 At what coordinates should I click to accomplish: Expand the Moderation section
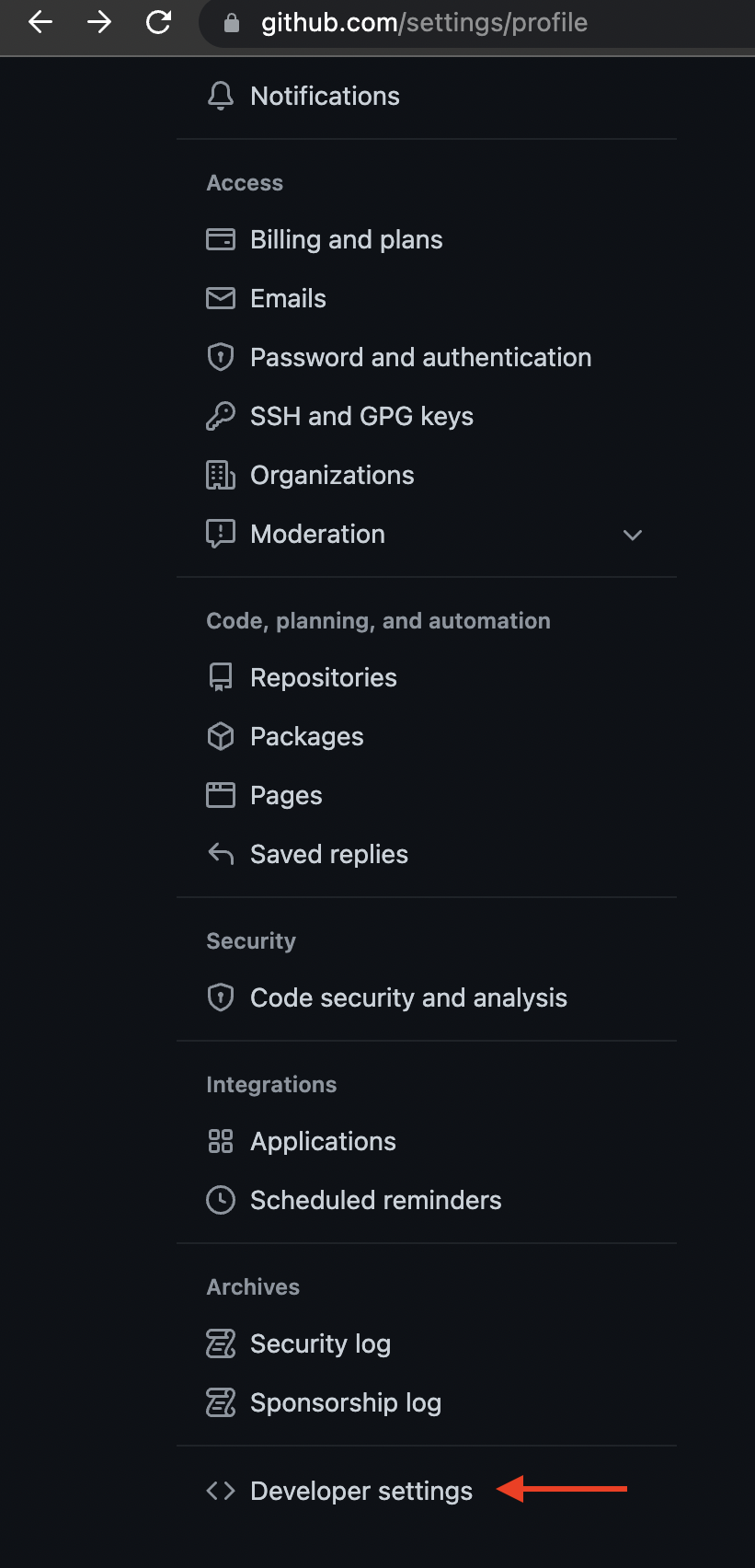pos(632,535)
